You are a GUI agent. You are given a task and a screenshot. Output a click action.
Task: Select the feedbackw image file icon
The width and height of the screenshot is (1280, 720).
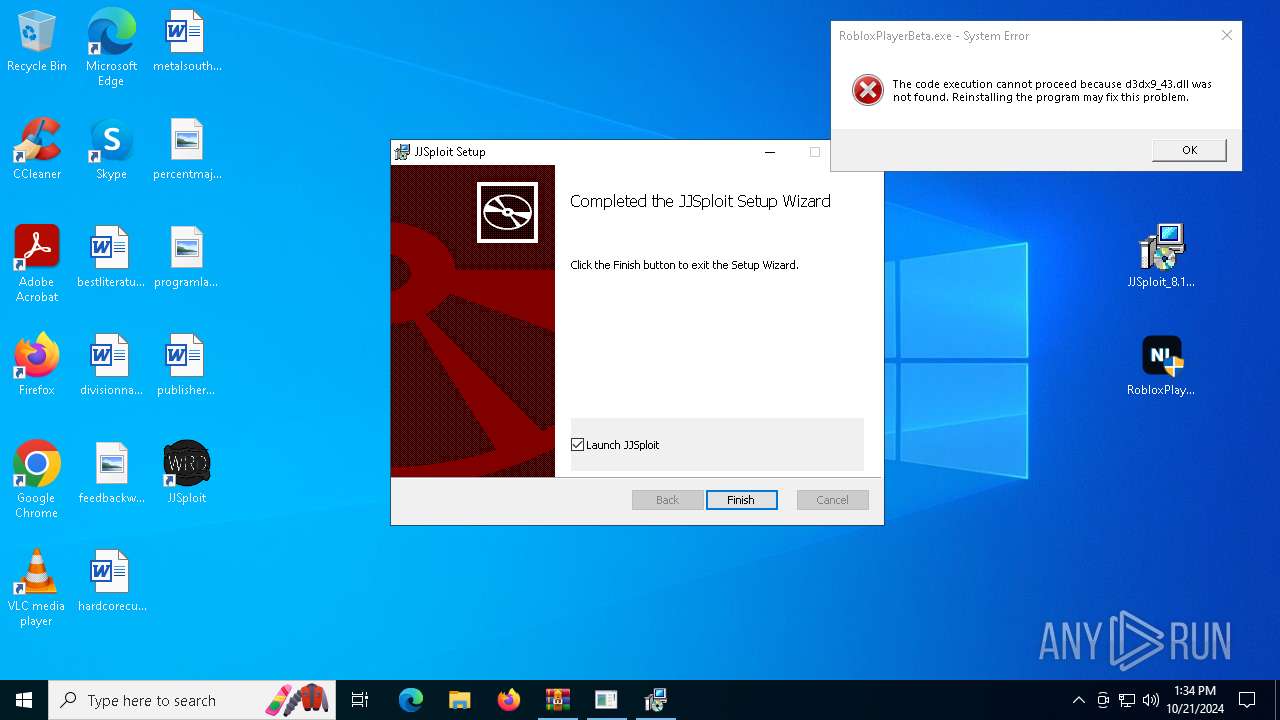tap(111, 474)
